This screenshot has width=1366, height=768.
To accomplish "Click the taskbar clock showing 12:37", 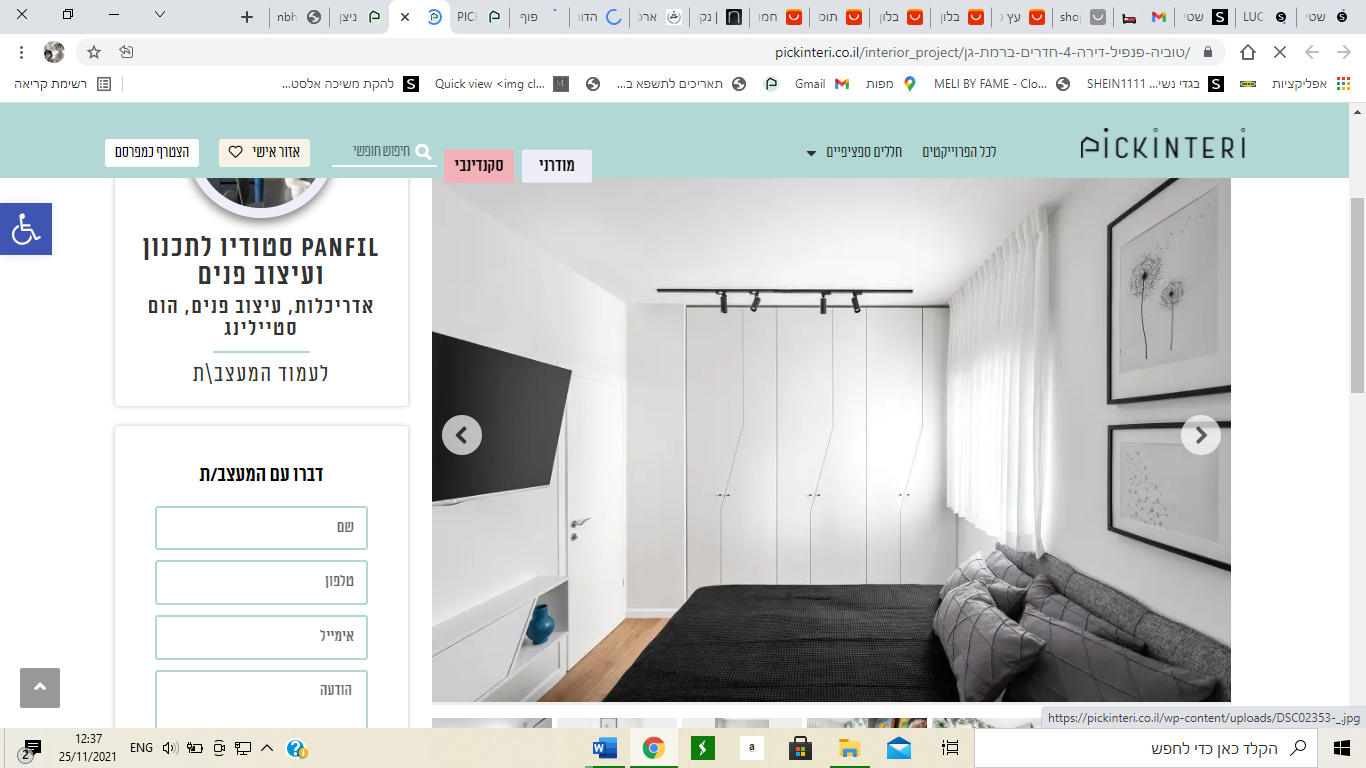I will pos(87,748).
